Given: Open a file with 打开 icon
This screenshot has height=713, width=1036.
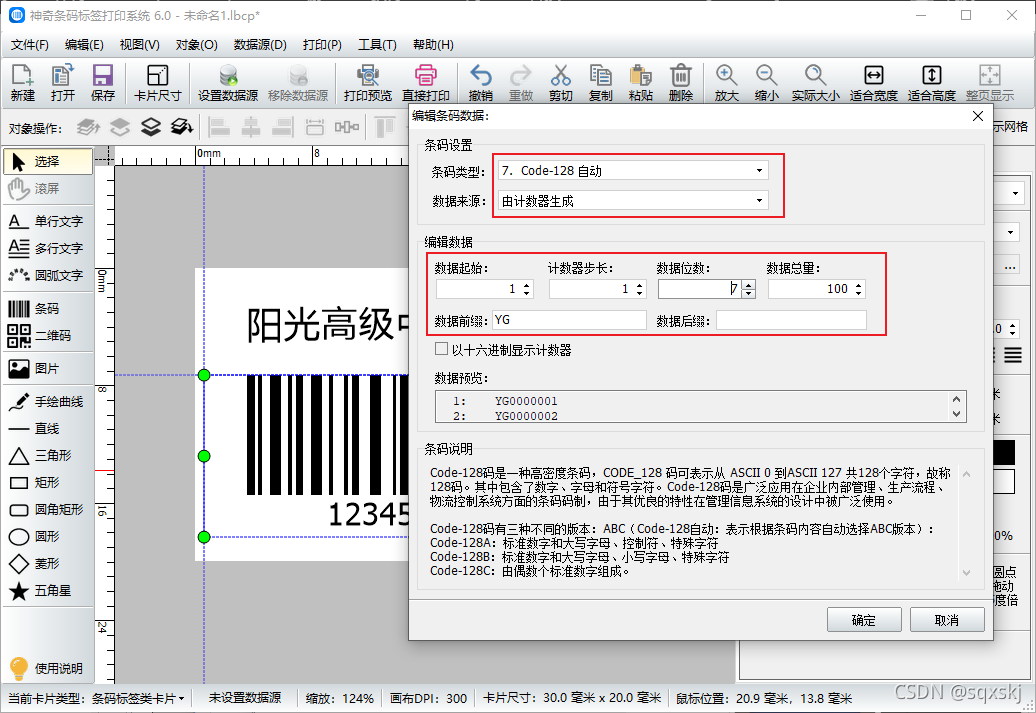Looking at the screenshot, I should click(x=63, y=83).
